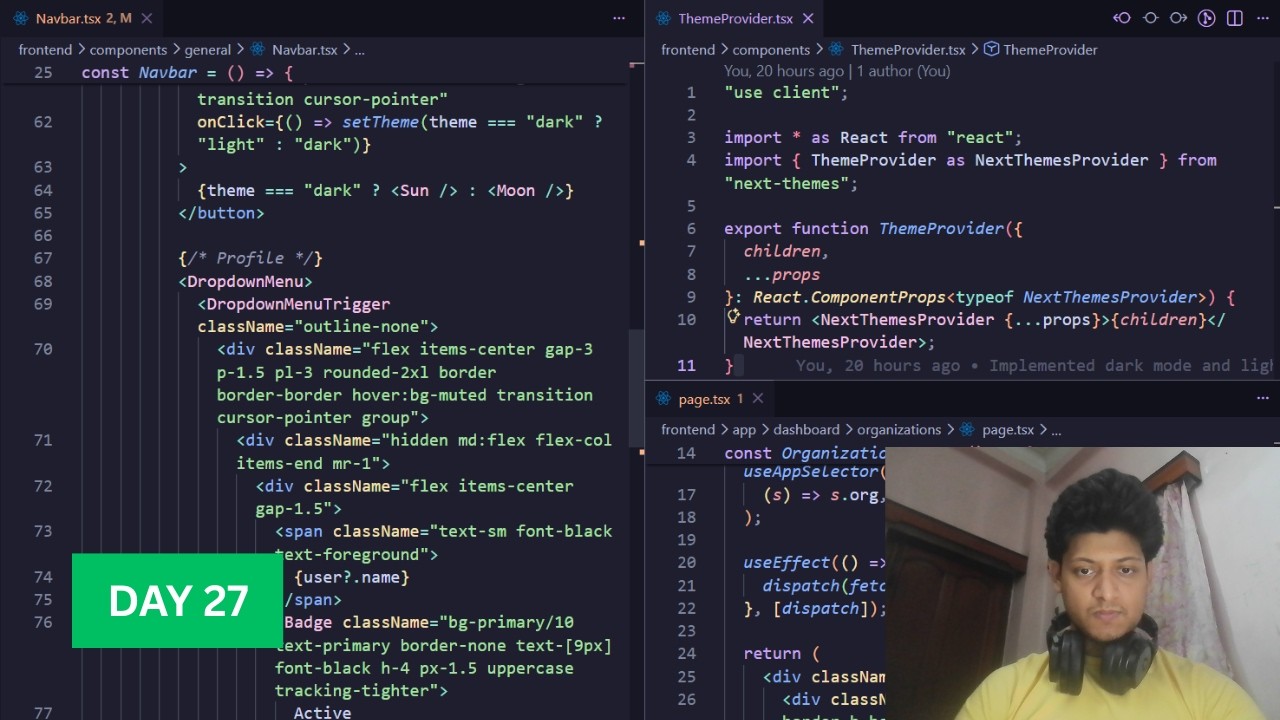This screenshot has width=1280, height=720.
Task: Open the ellipsis breadcrumb in Navbar editor
Action: (360, 49)
